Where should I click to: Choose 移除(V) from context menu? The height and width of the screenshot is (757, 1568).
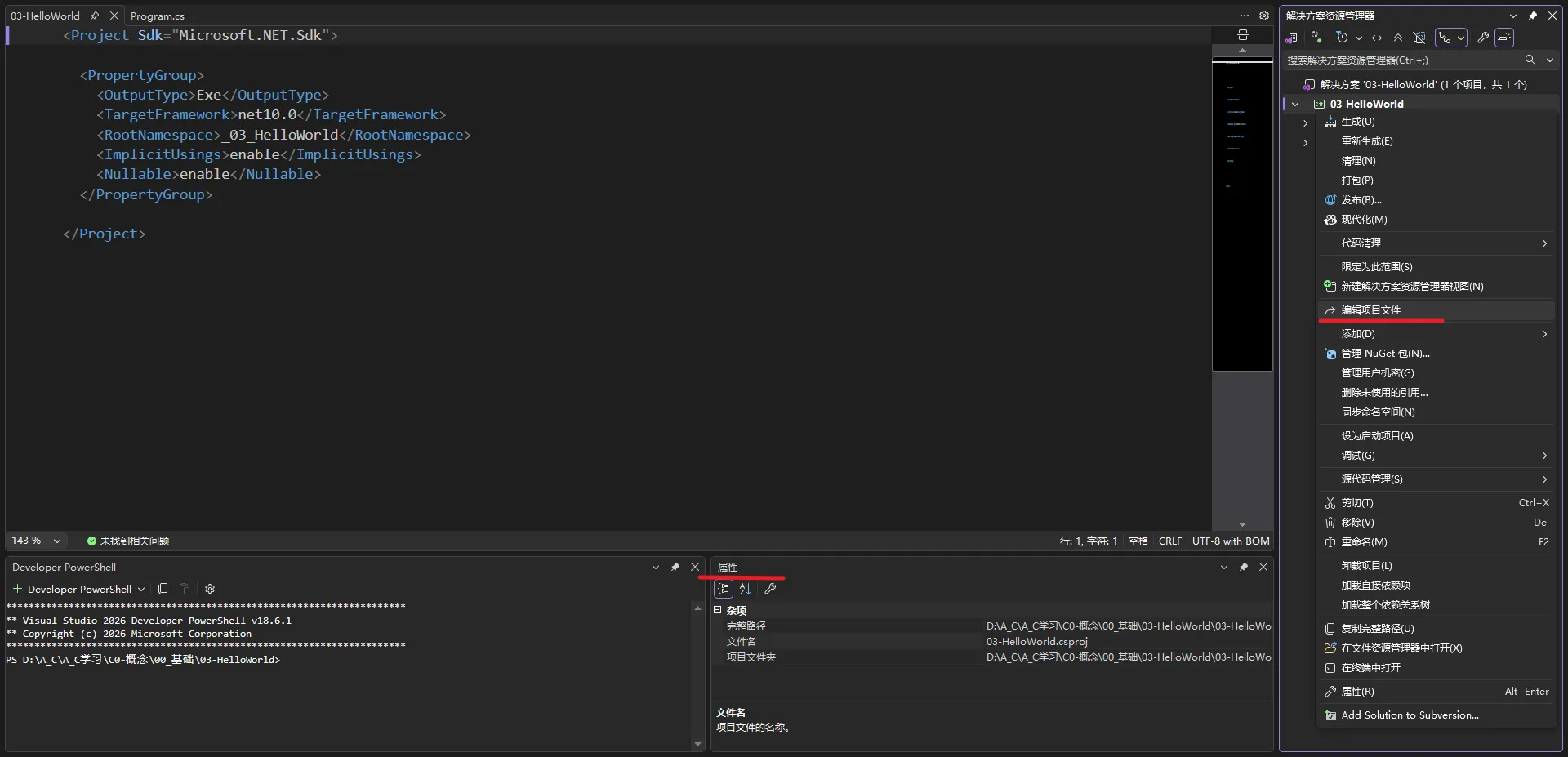click(1436, 523)
